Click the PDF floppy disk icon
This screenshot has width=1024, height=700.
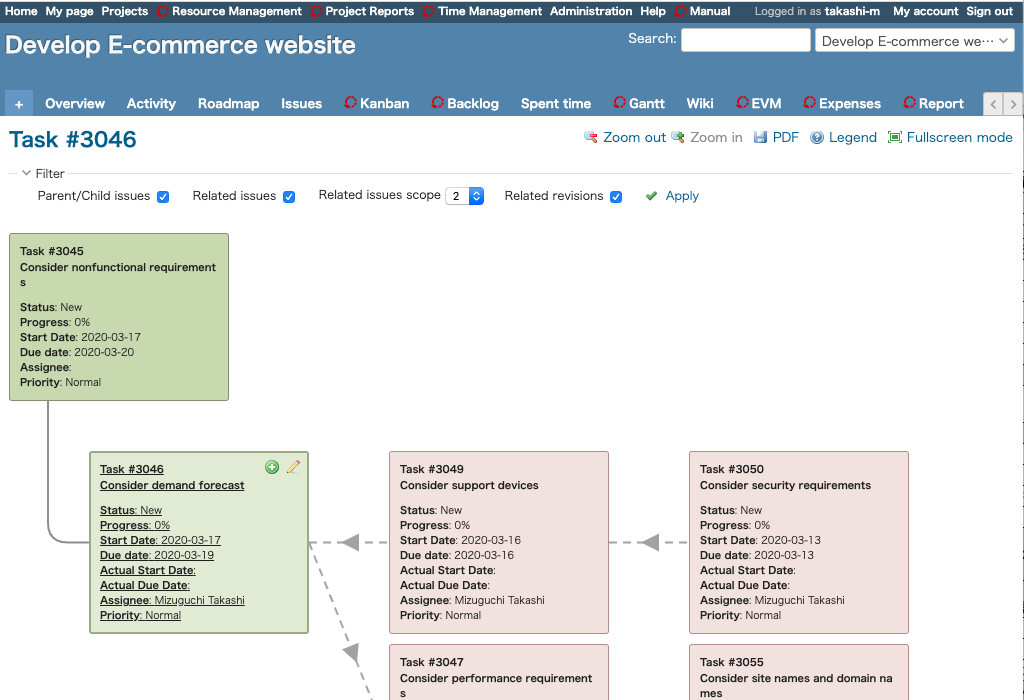pos(760,137)
